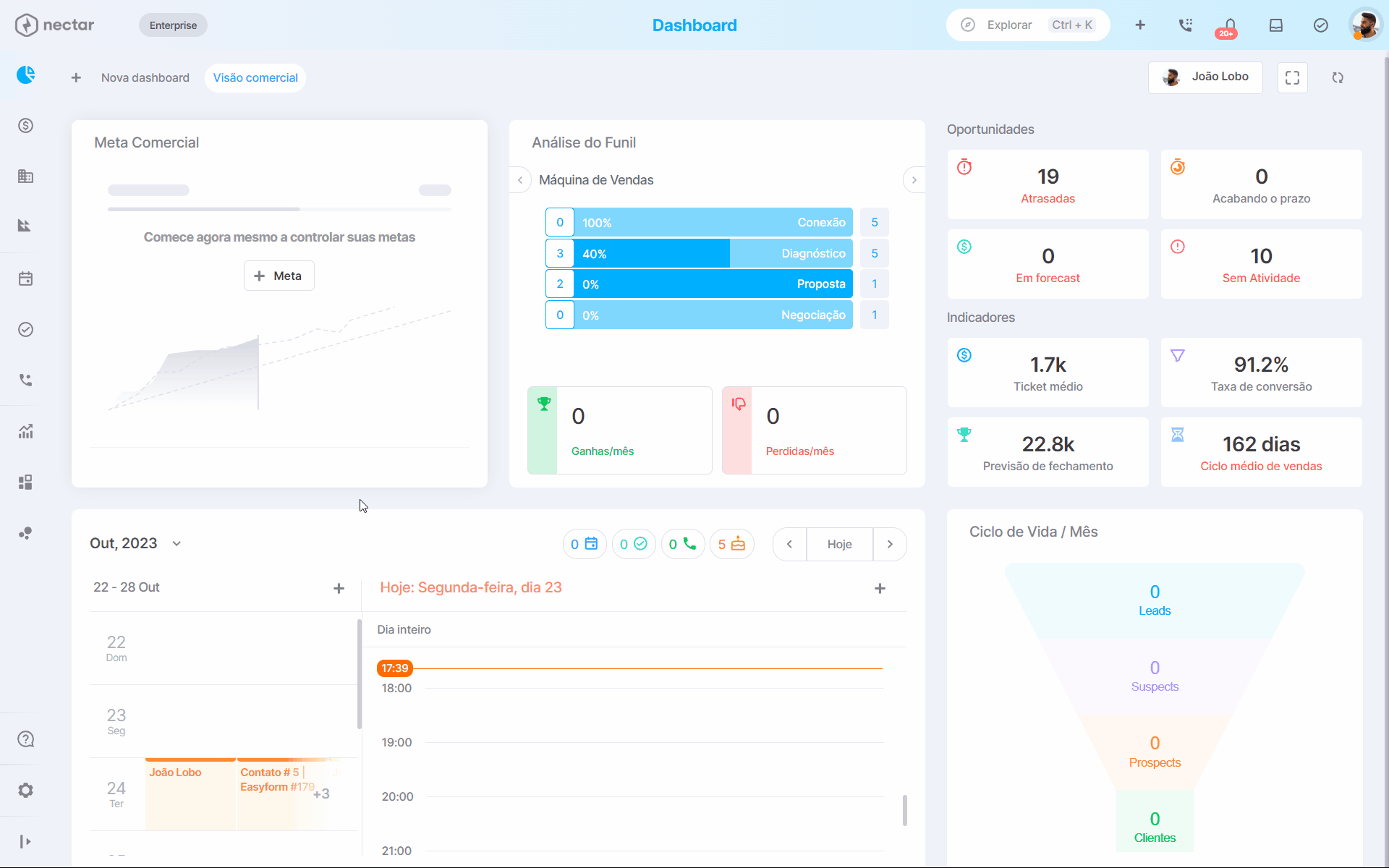The height and width of the screenshot is (868, 1389).
Task: Open the dashboard pie chart sidebar icon
Action: (x=26, y=75)
